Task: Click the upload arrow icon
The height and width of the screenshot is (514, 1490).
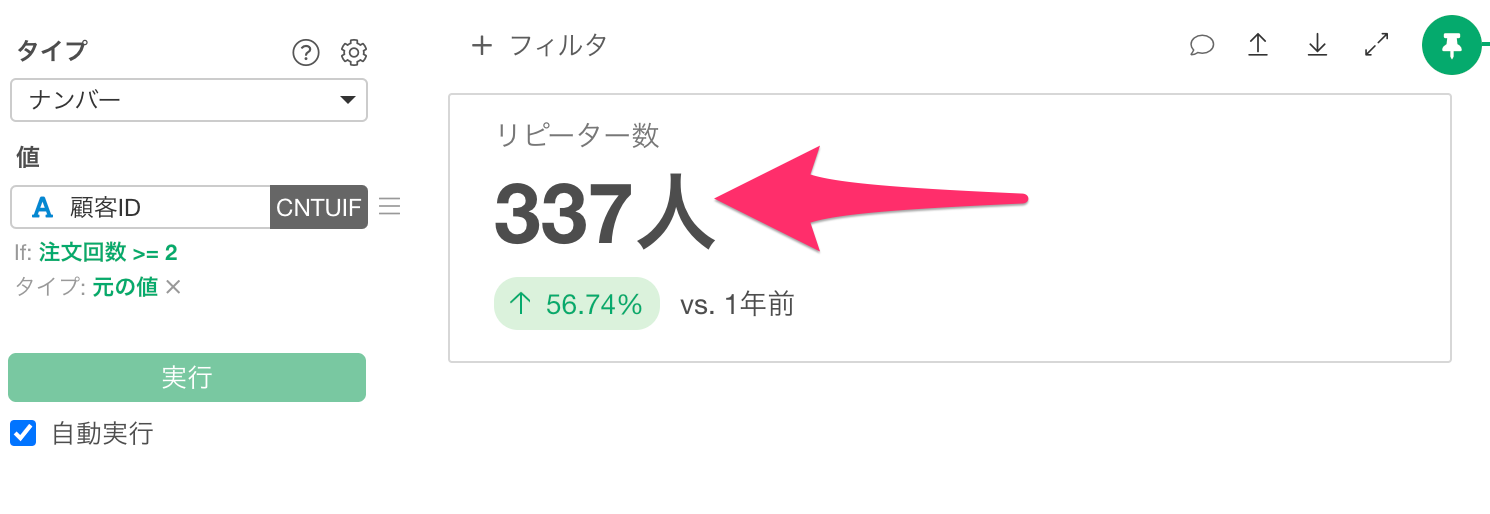Action: 1258,45
